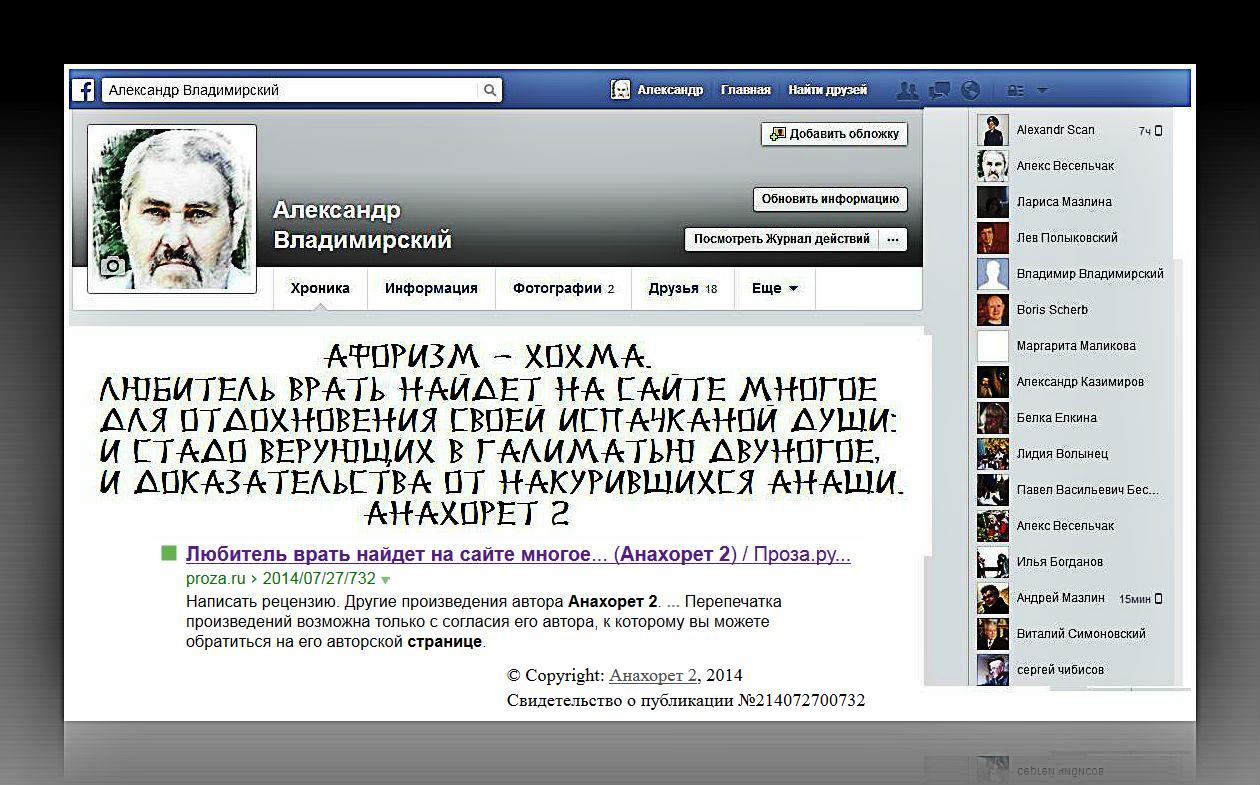The width and height of the screenshot is (1260, 785).
Task: Click the large profile photo
Action: [x=172, y=209]
